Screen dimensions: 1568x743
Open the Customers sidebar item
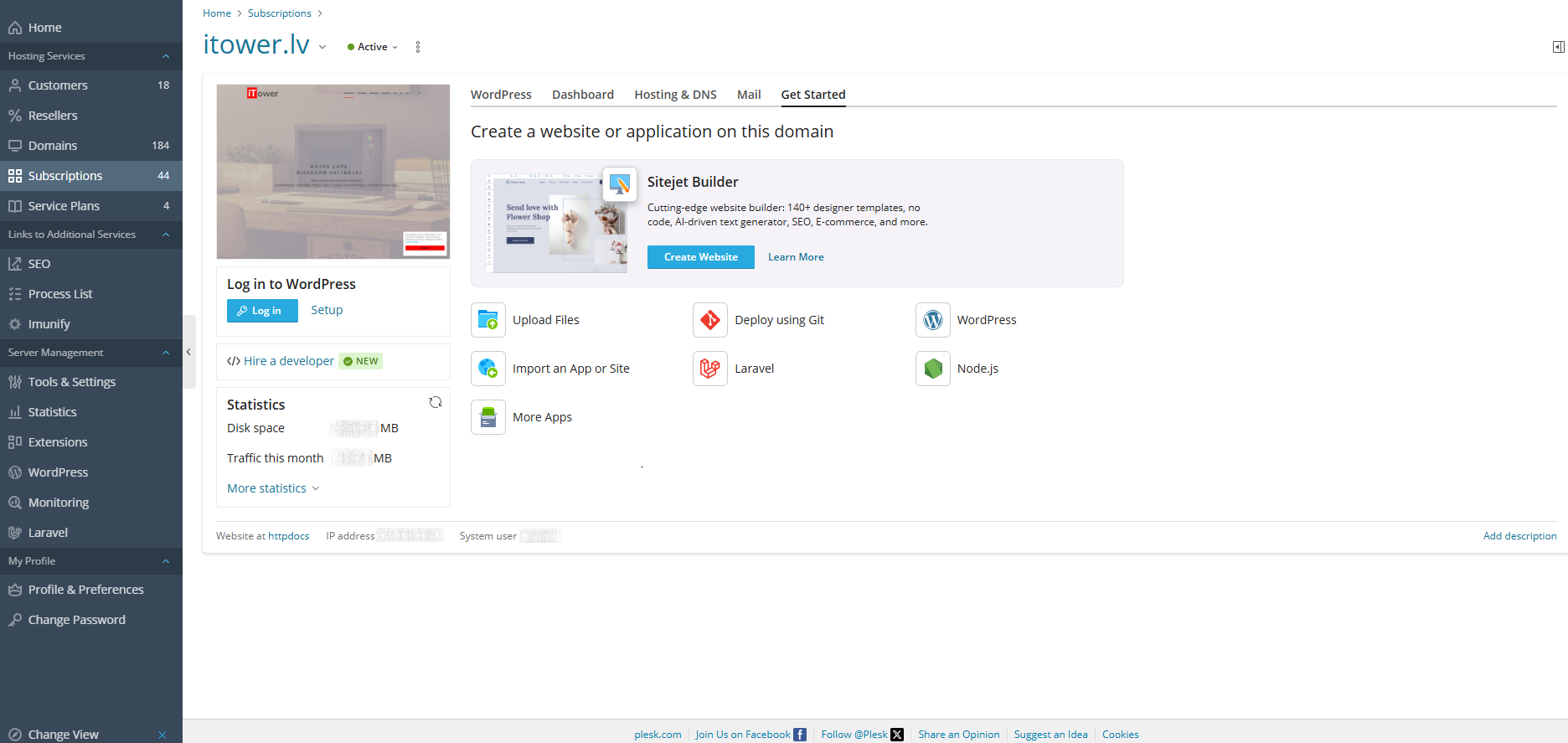click(90, 85)
